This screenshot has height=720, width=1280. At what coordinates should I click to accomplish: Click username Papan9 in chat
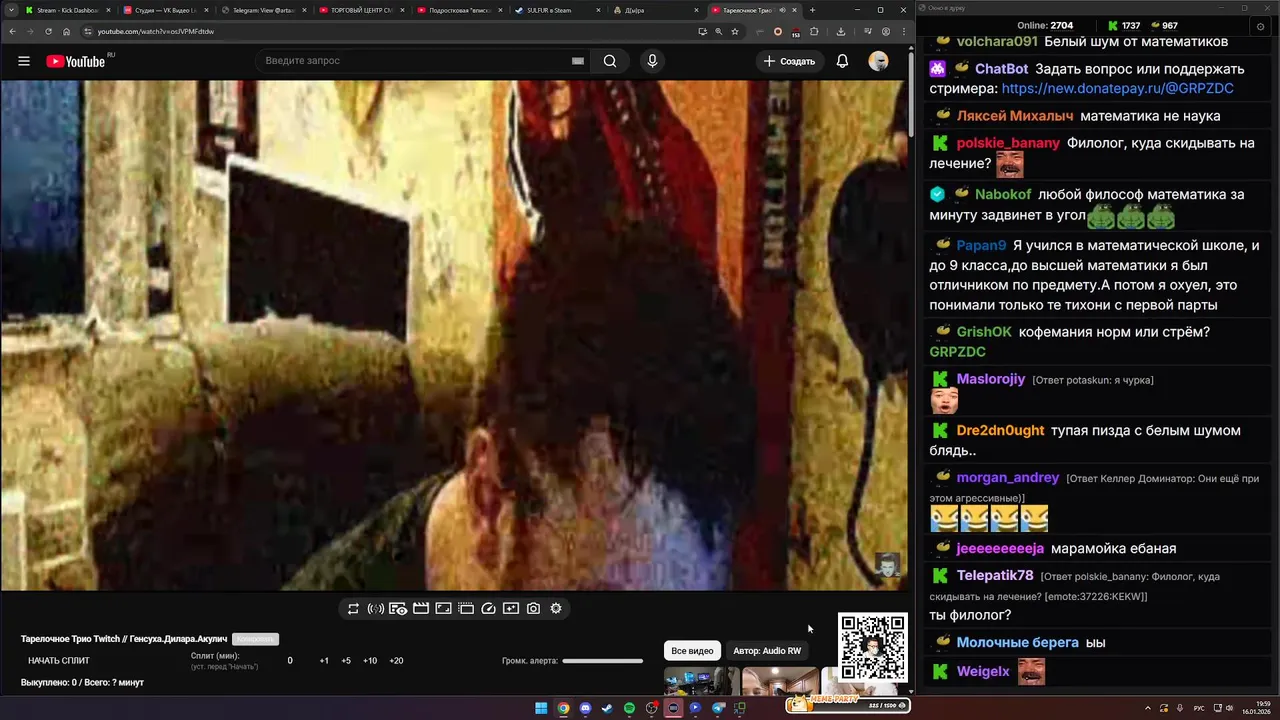981,246
